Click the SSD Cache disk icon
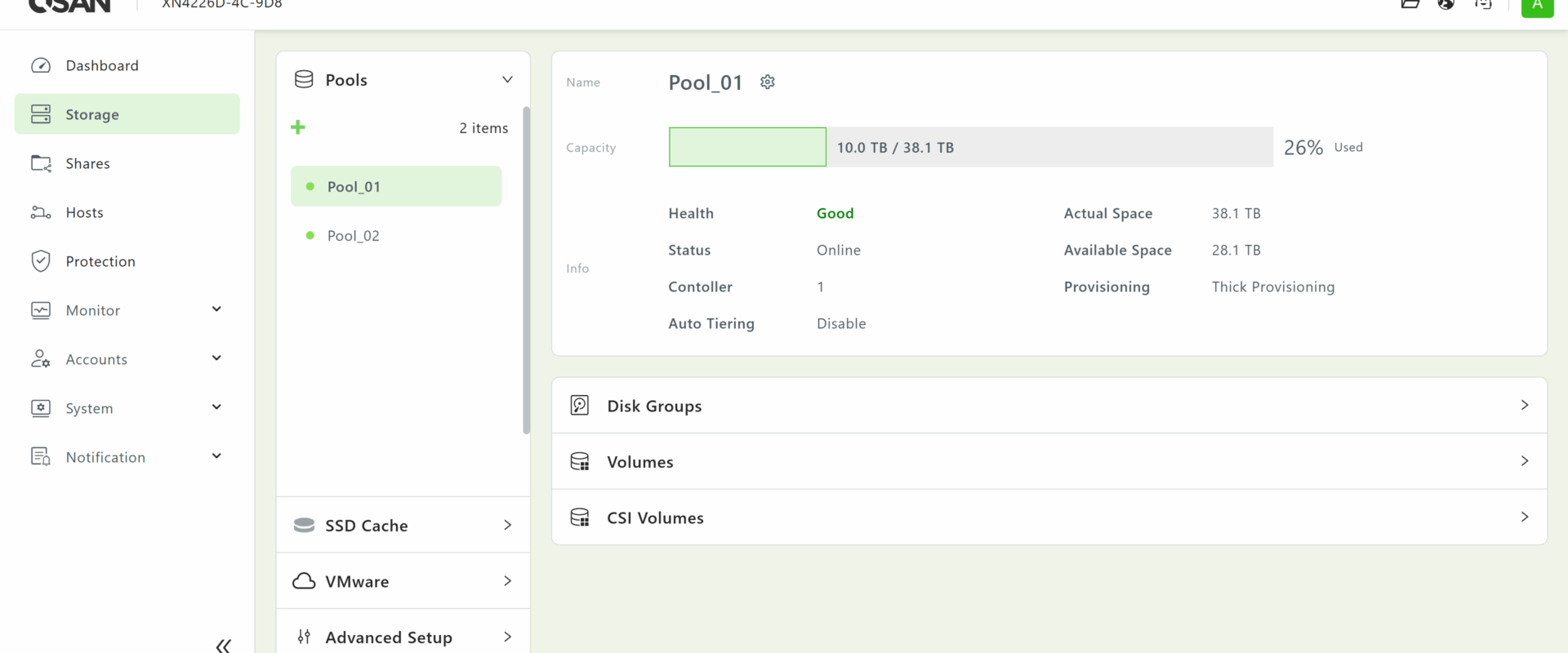This screenshot has width=1568, height=653. [304, 525]
